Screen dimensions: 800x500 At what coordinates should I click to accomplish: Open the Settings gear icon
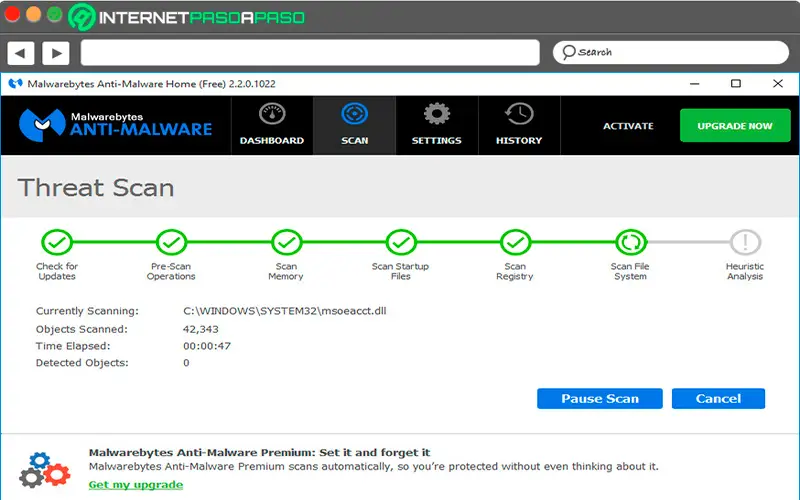tap(437, 114)
